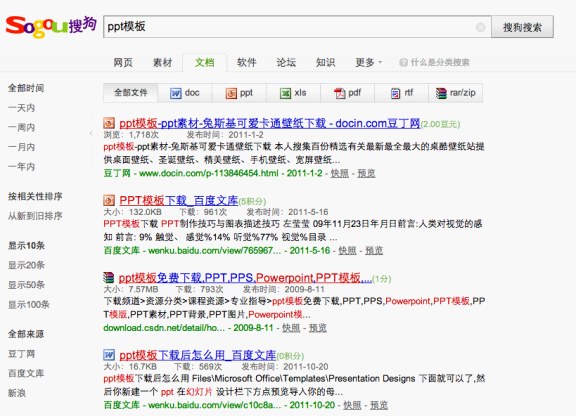Click the wenku.baidu.com/view/765967 URL
This screenshot has height=417, width=577.
coord(215,250)
